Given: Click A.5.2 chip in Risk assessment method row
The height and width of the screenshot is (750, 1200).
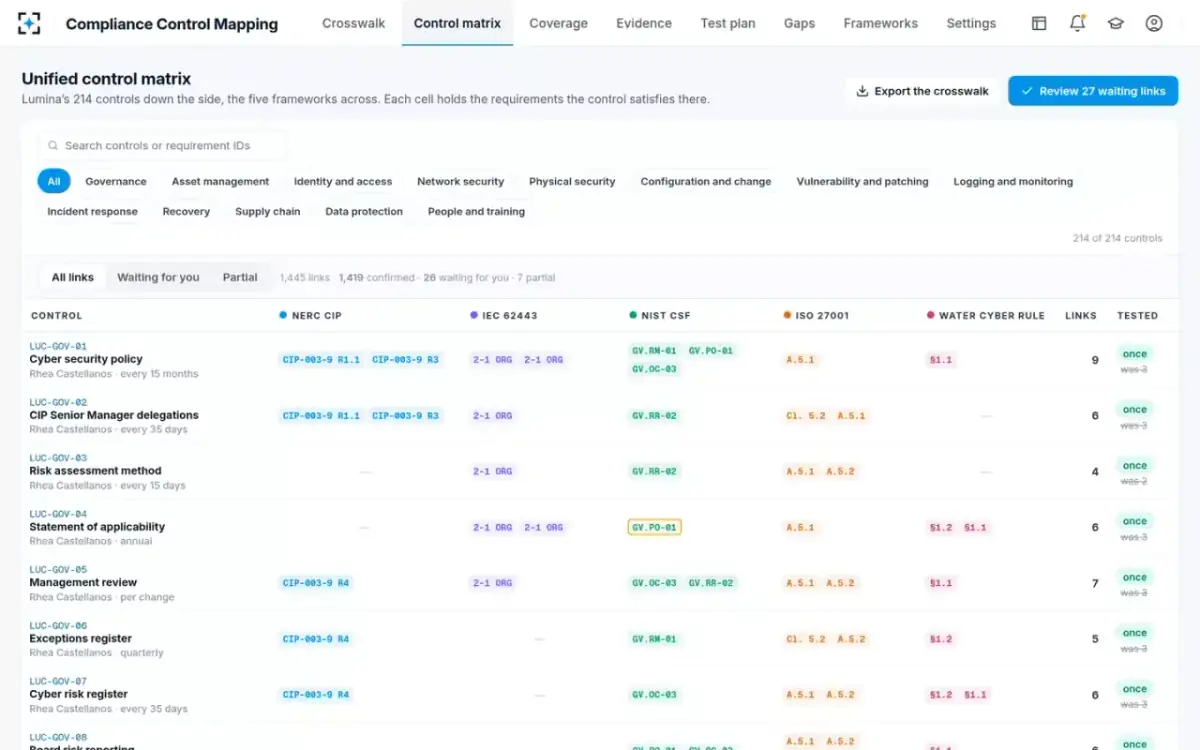Looking at the screenshot, I should pos(840,472).
